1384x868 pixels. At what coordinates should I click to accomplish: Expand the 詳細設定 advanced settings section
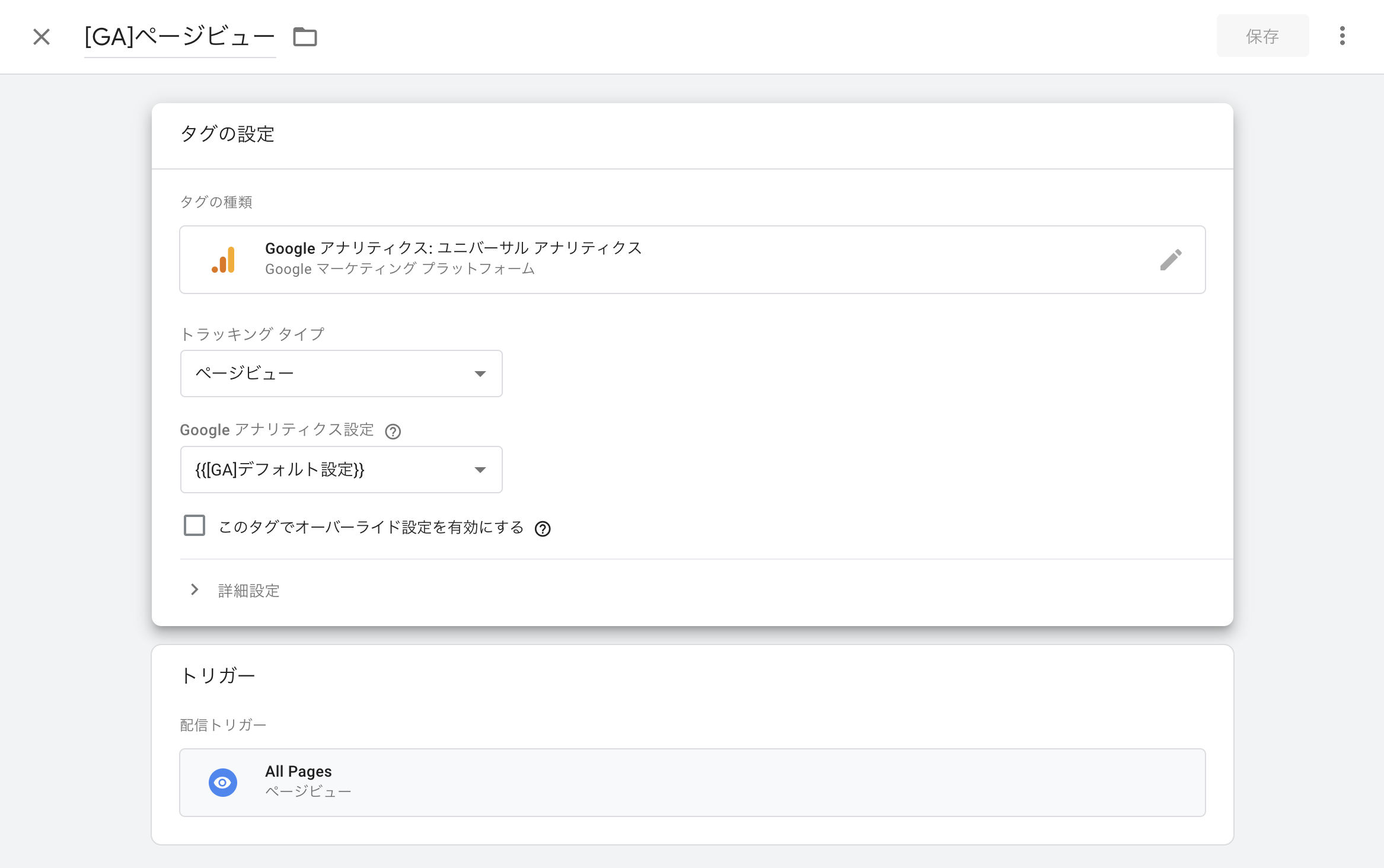[x=234, y=591]
